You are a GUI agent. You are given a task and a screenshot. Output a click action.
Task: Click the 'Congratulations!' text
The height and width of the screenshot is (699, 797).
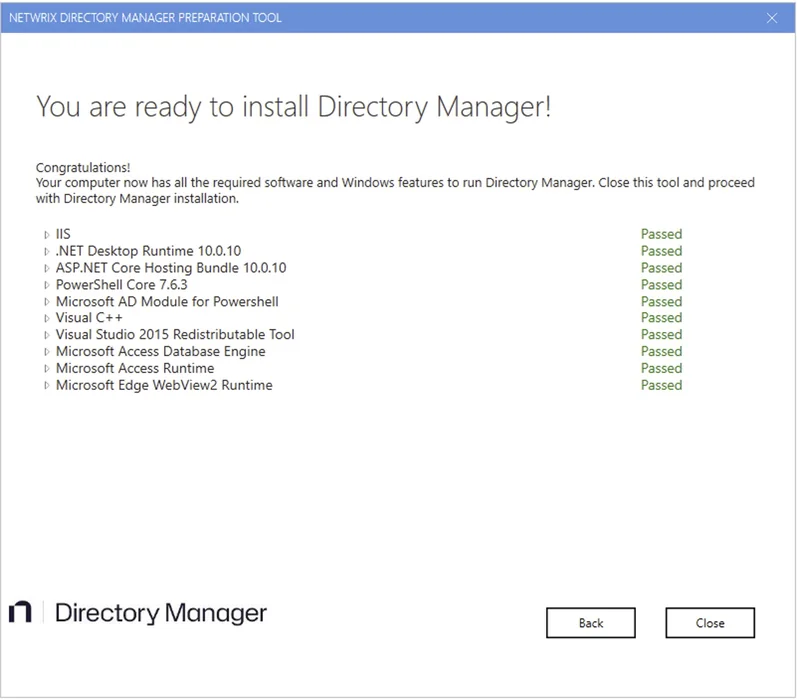point(83,167)
